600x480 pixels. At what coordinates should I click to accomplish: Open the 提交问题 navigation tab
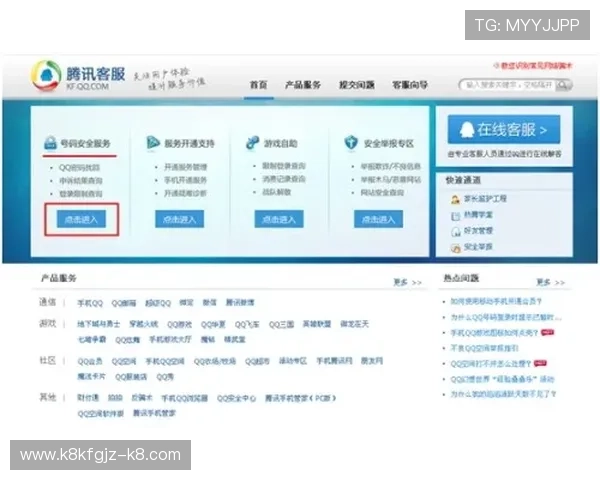356,85
